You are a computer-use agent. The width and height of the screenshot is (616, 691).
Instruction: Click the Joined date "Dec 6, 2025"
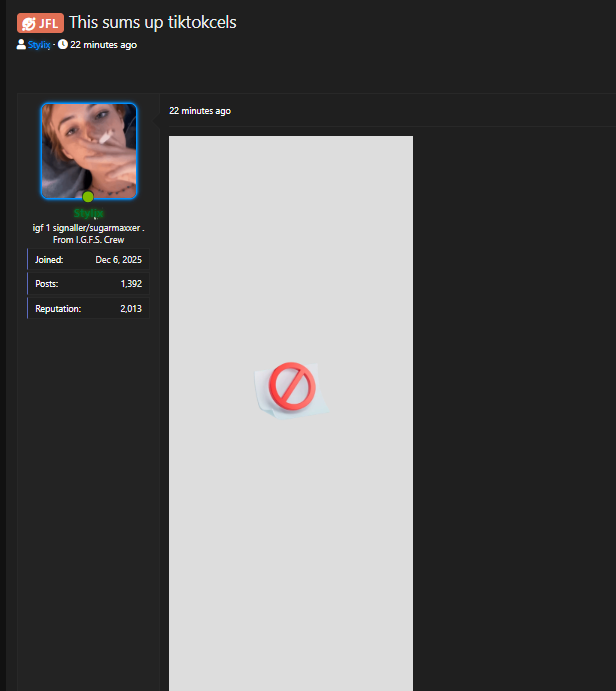[119, 260]
